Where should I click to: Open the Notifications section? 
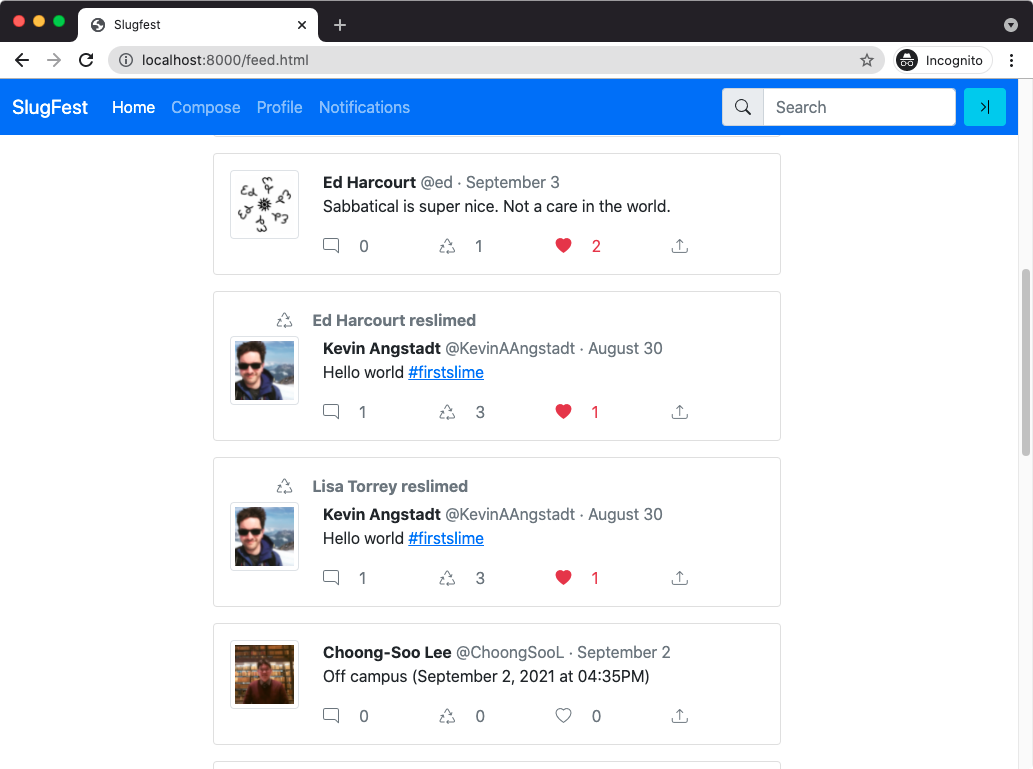(364, 107)
